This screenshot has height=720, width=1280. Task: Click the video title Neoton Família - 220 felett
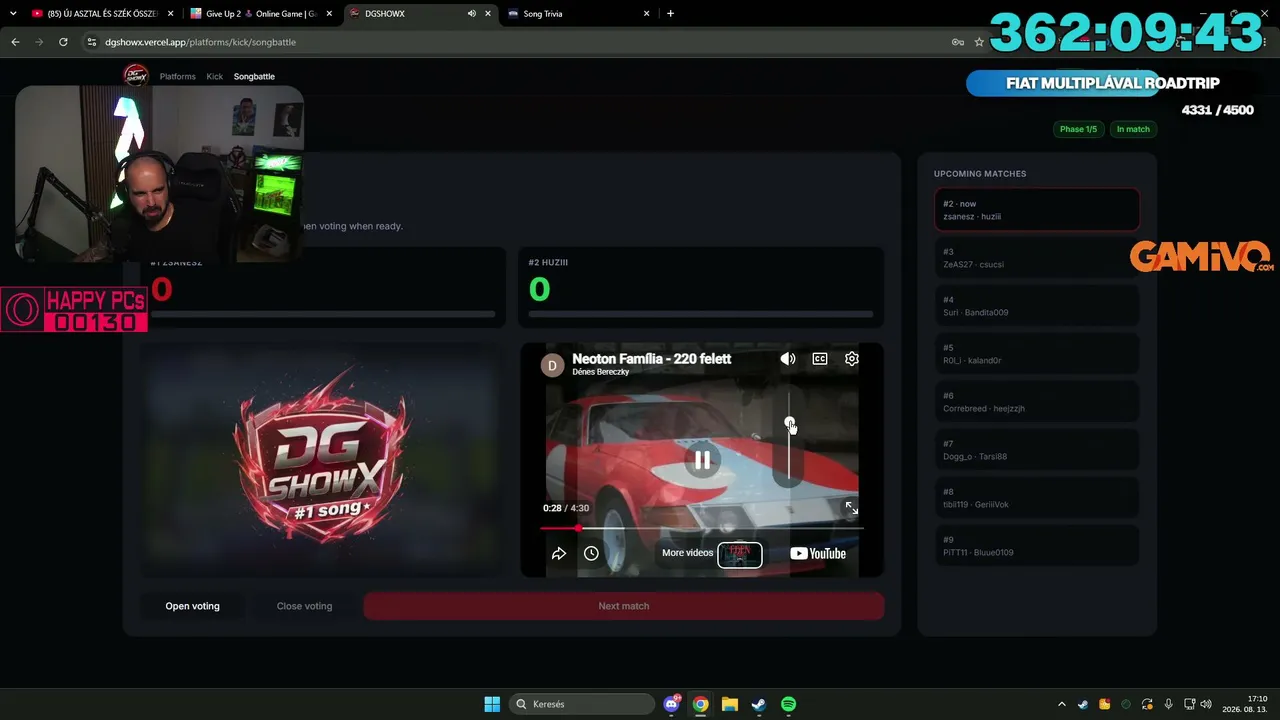coord(652,358)
